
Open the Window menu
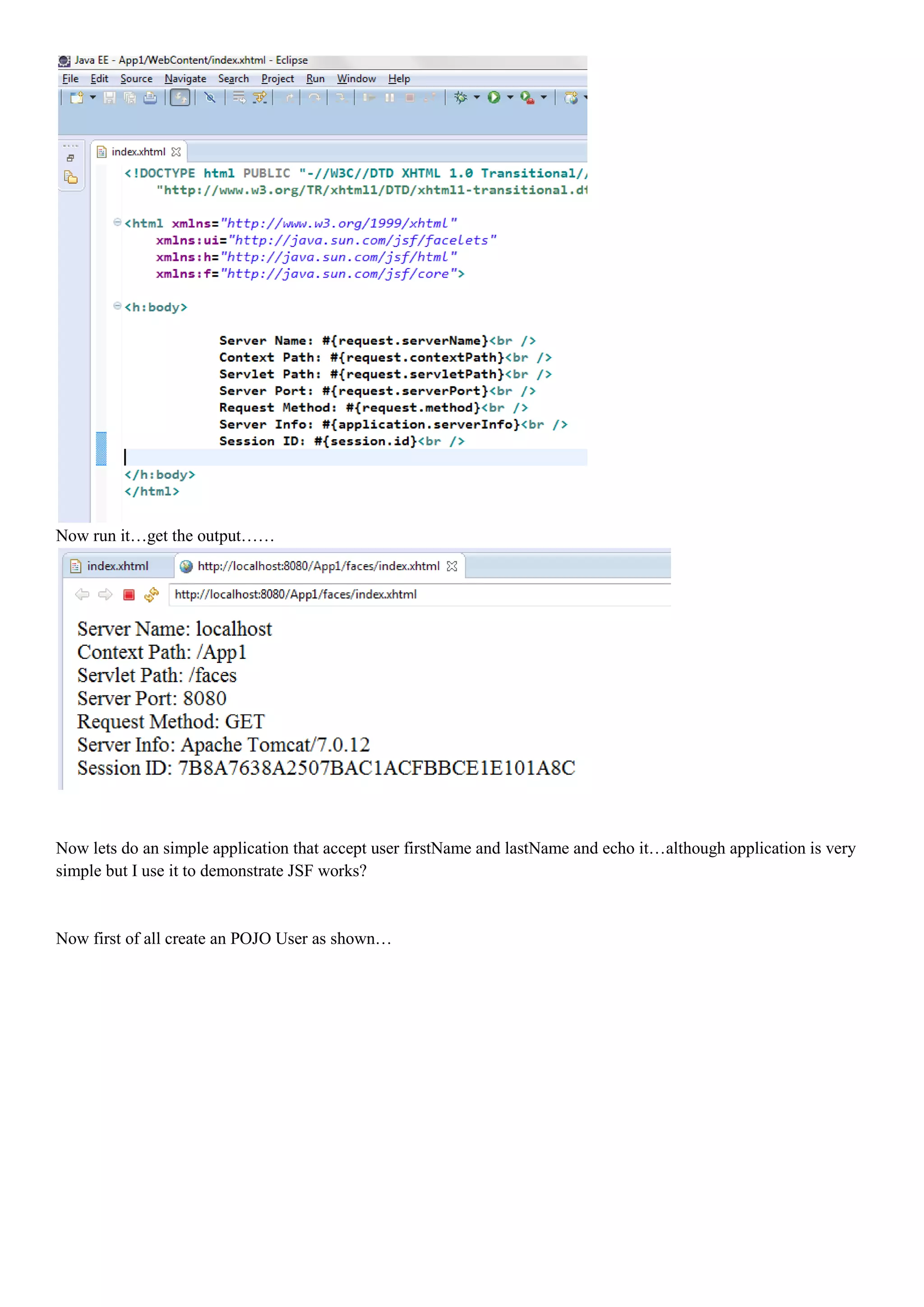(x=356, y=79)
